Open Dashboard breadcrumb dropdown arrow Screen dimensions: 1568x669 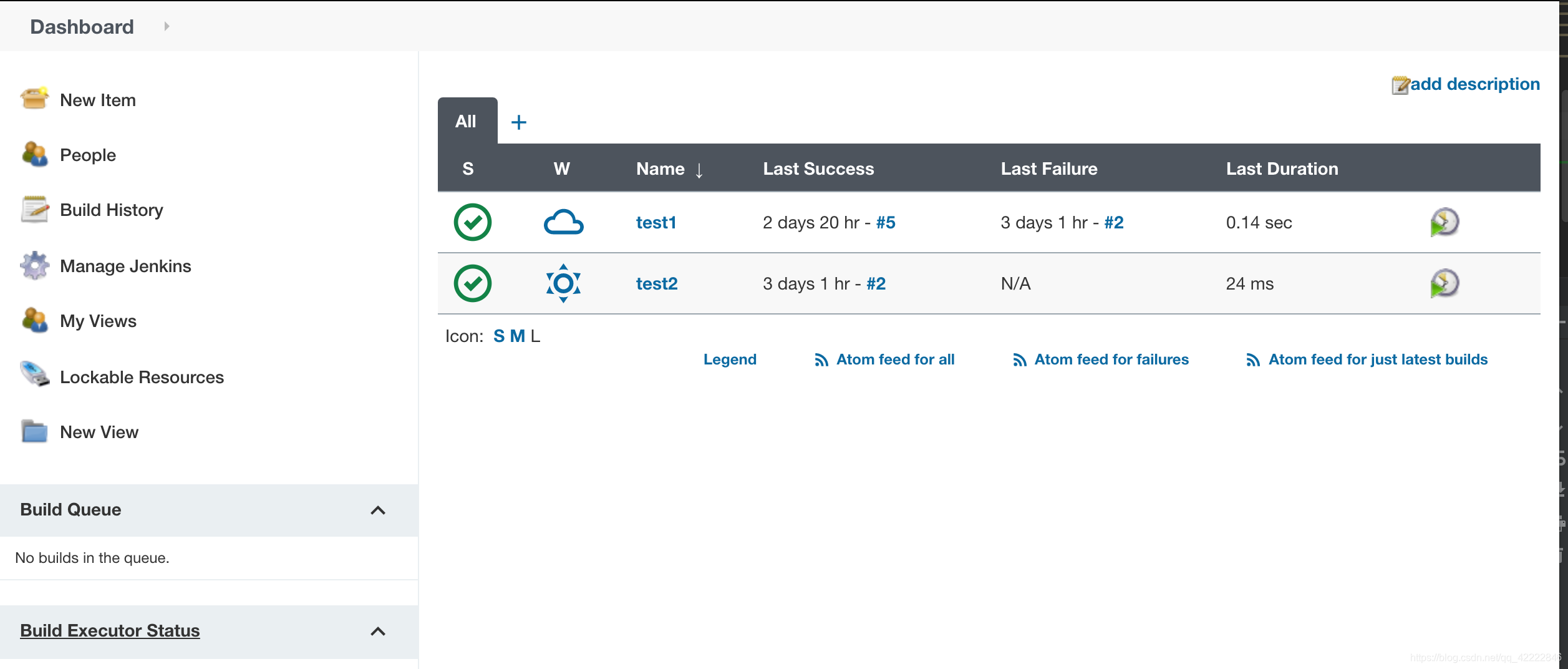[x=167, y=26]
